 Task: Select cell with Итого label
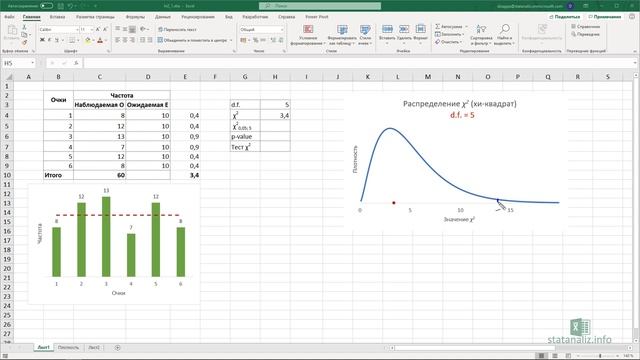tap(58, 175)
